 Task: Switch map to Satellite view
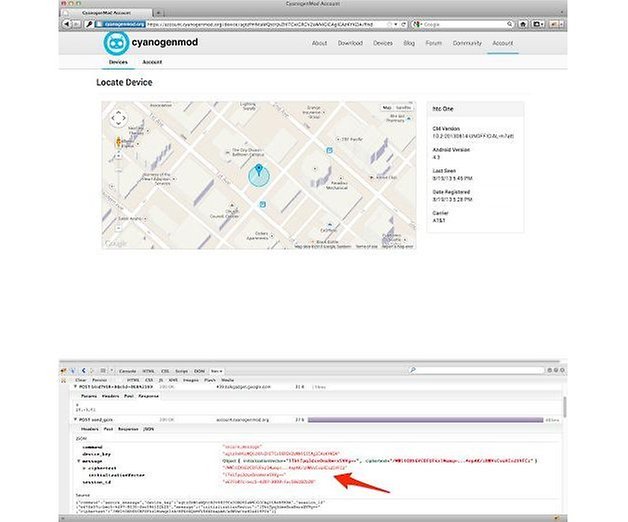pyautogui.click(x=403, y=108)
